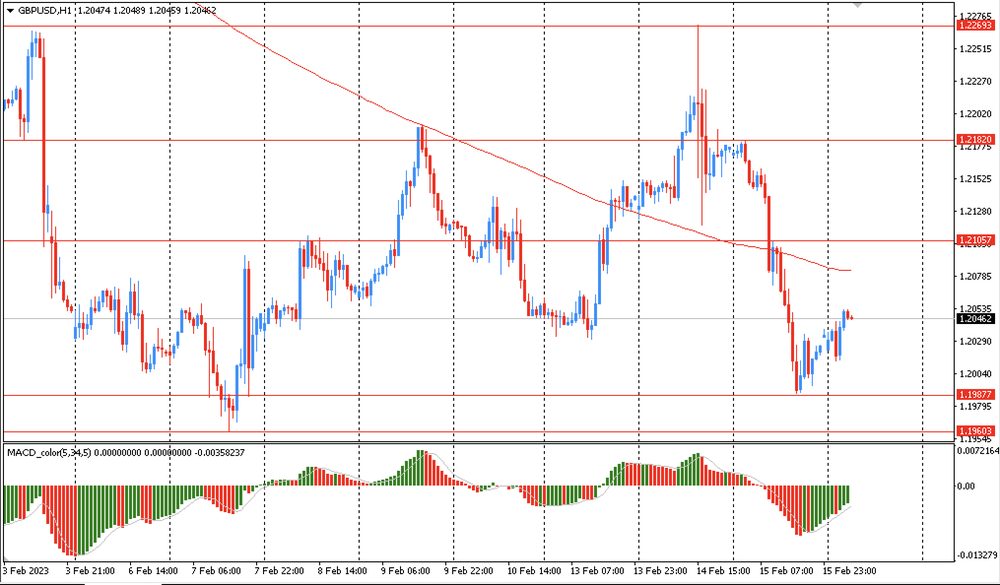Click the 1.20785 value on price axis
1000x585 pixels.
(x=975, y=276)
